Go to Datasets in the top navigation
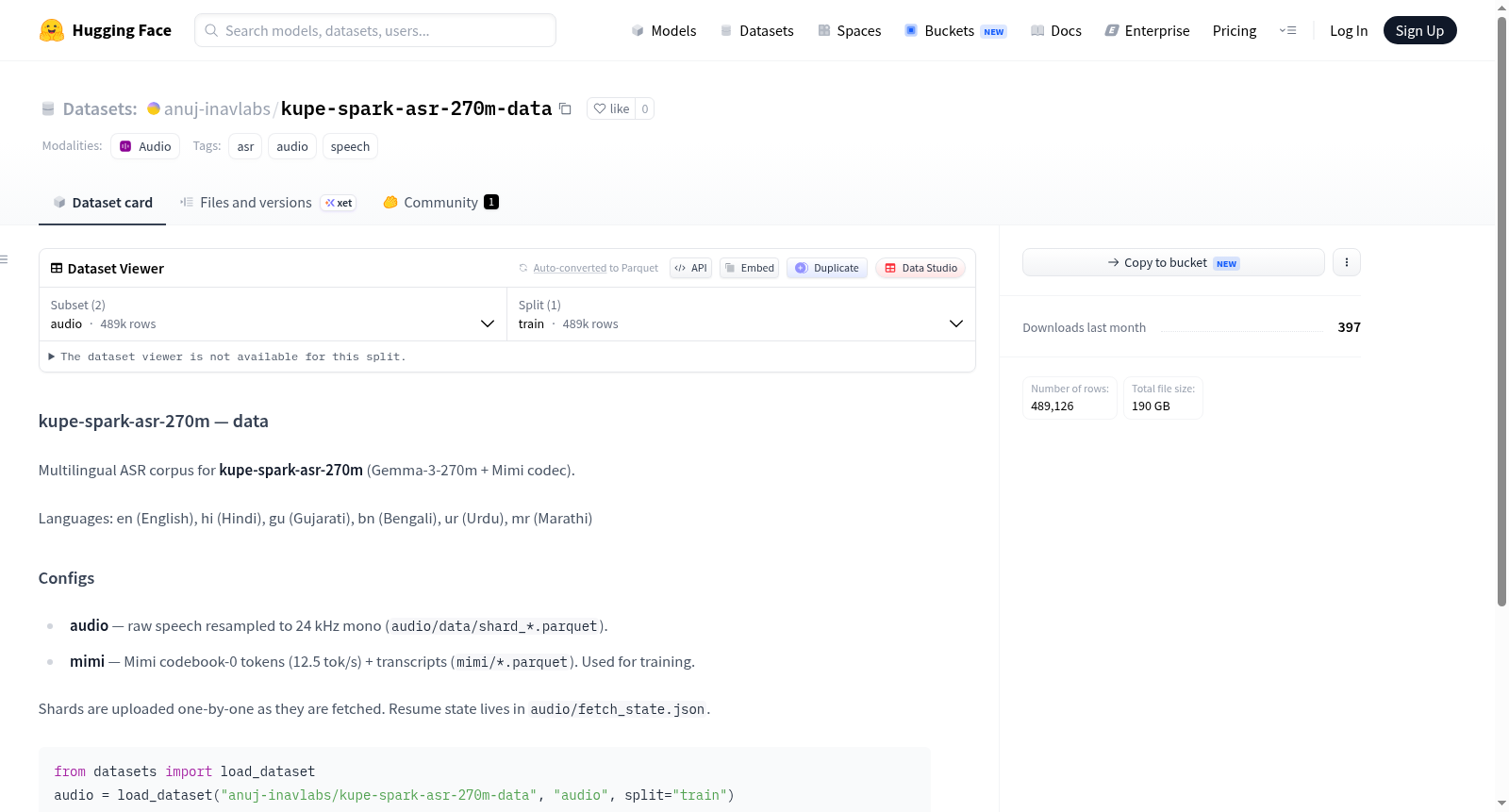 coord(756,30)
